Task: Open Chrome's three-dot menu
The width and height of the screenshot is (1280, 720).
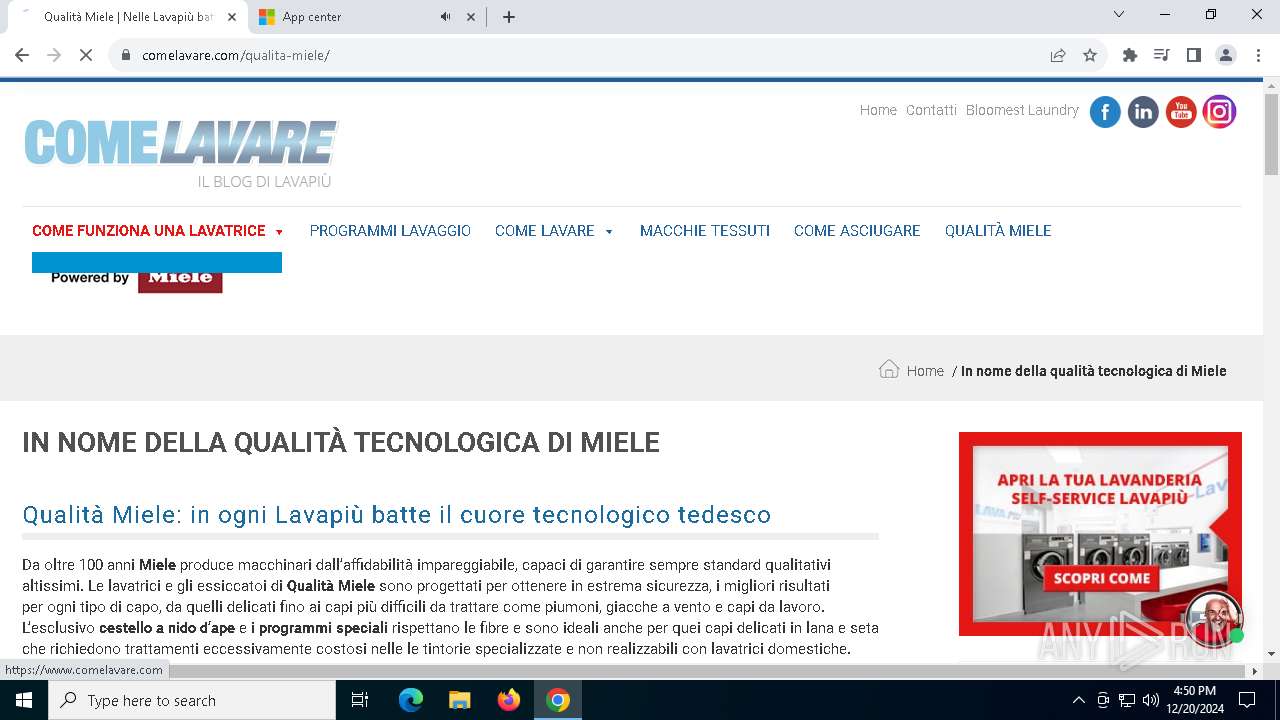Action: pyautogui.click(x=1257, y=55)
